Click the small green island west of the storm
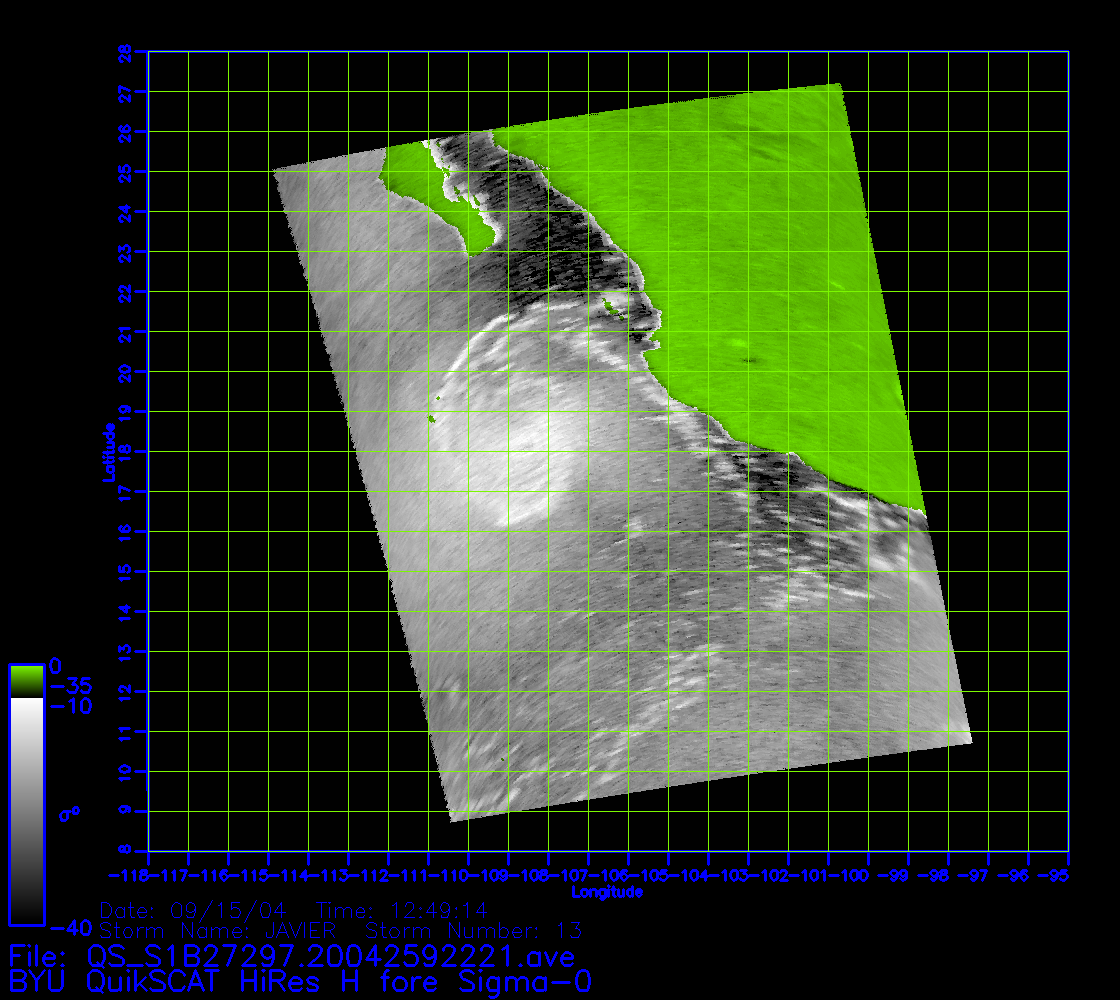Screen dimensions: 1120x1000 click(432, 418)
